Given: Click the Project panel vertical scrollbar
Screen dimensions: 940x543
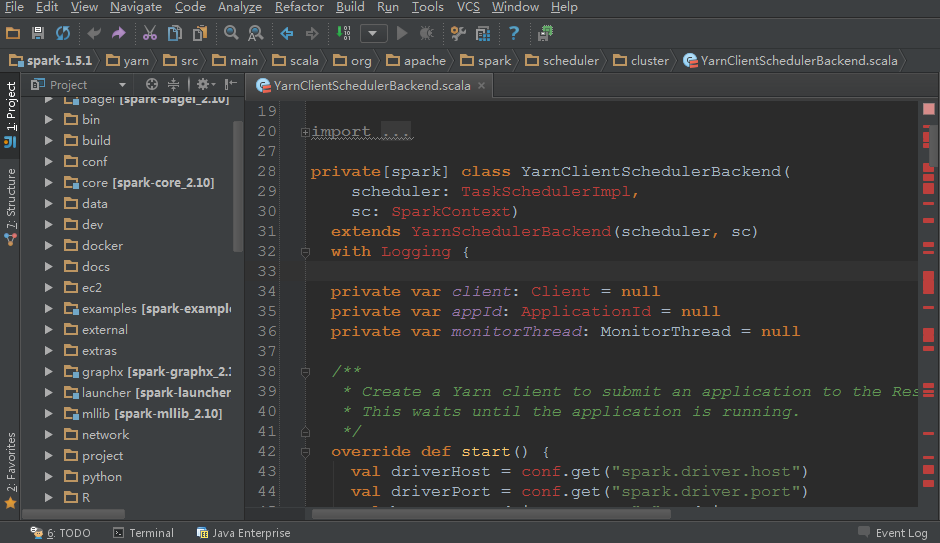Looking at the screenshot, I should [x=238, y=186].
